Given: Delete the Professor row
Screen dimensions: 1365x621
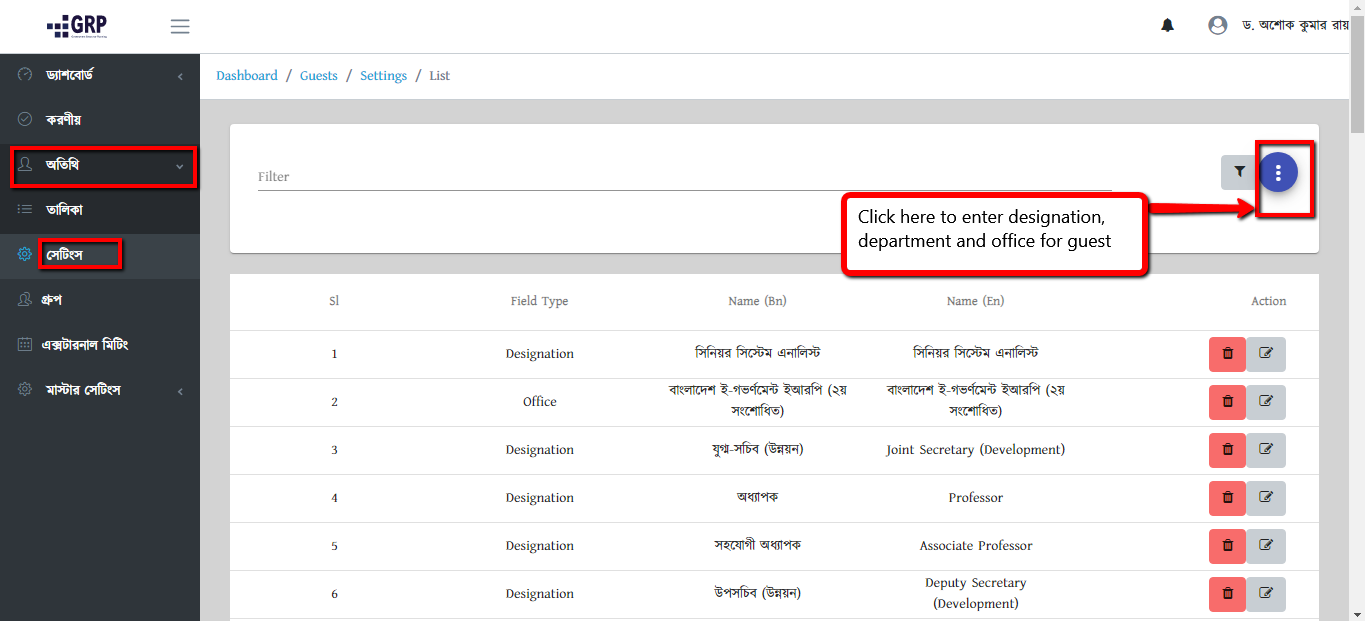Looking at the screenshot, I should [1227, 498].
